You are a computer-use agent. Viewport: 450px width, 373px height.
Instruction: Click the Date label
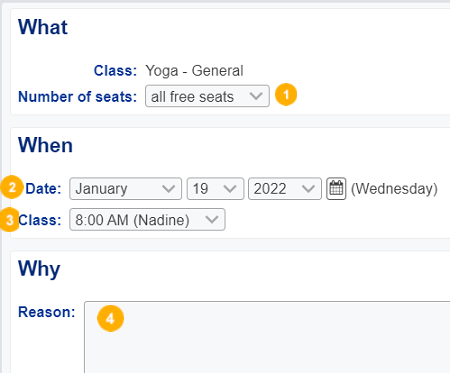[43, 189]
